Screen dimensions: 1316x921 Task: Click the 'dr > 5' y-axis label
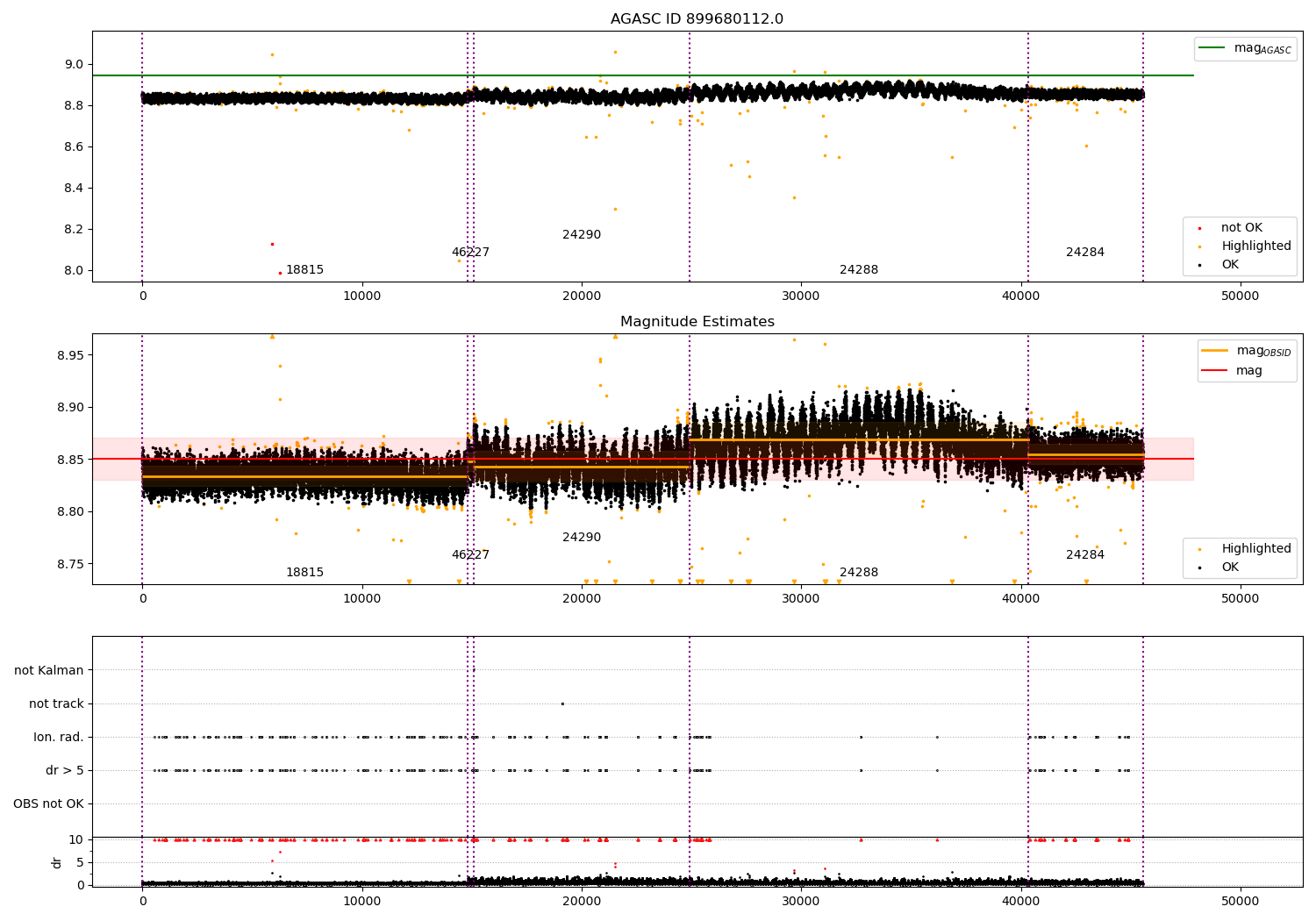(65, 770)
